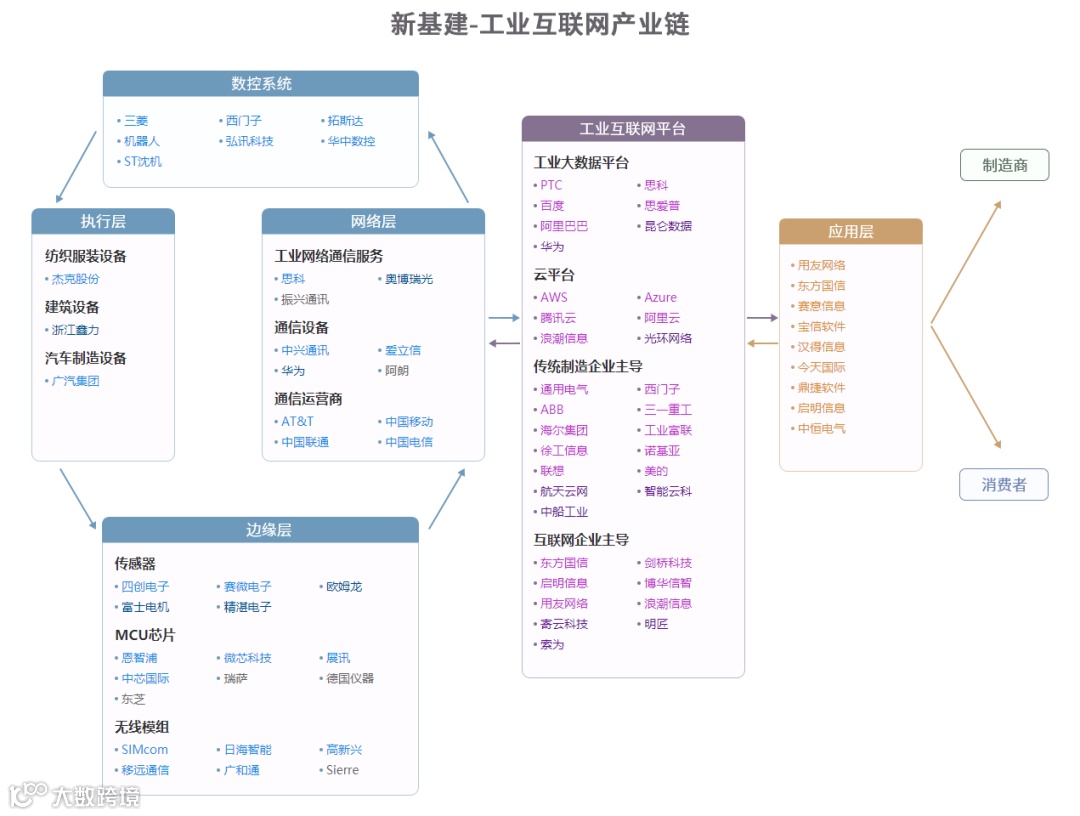
Task: Click the PTC link under 工业大数据平台
Action: tap(551, 184)
